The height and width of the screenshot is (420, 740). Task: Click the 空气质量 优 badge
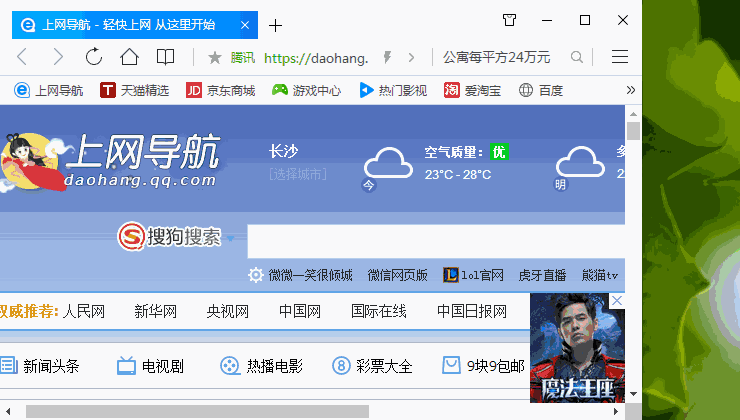point(499,152)
